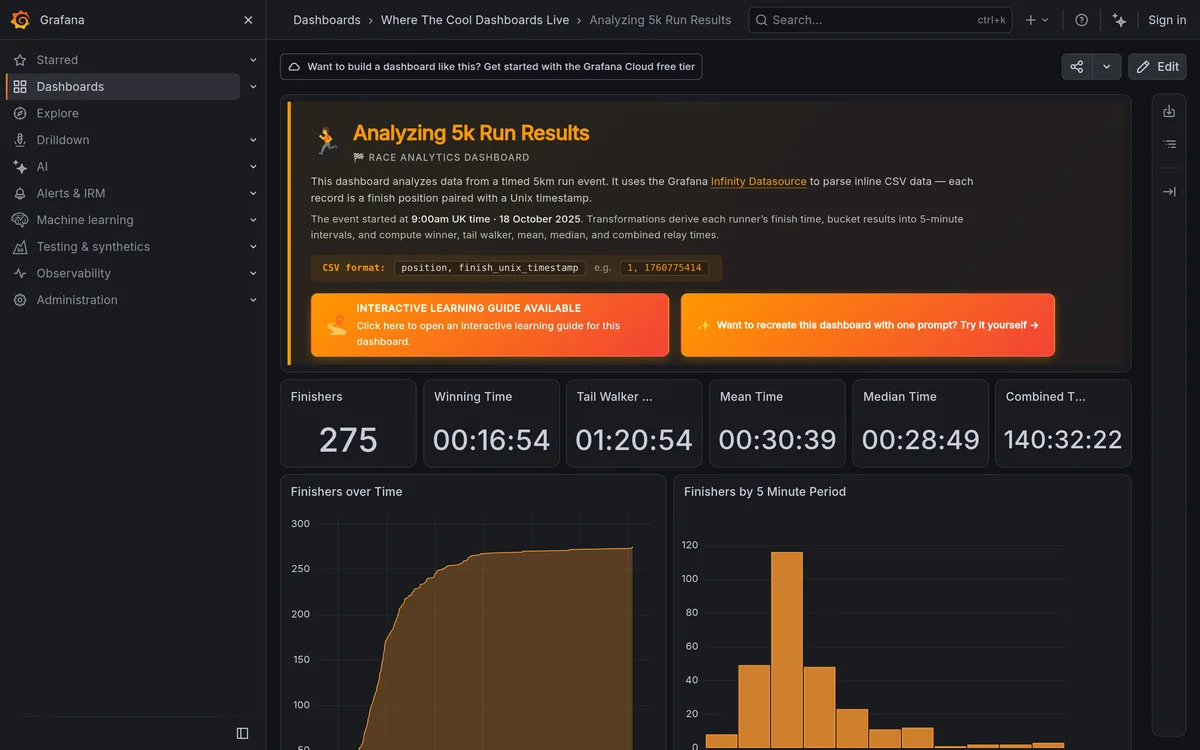The width and height of the screenshot is (1200, 750).
Task: Go to Observability in the sidebar
Action: point(74,273)
